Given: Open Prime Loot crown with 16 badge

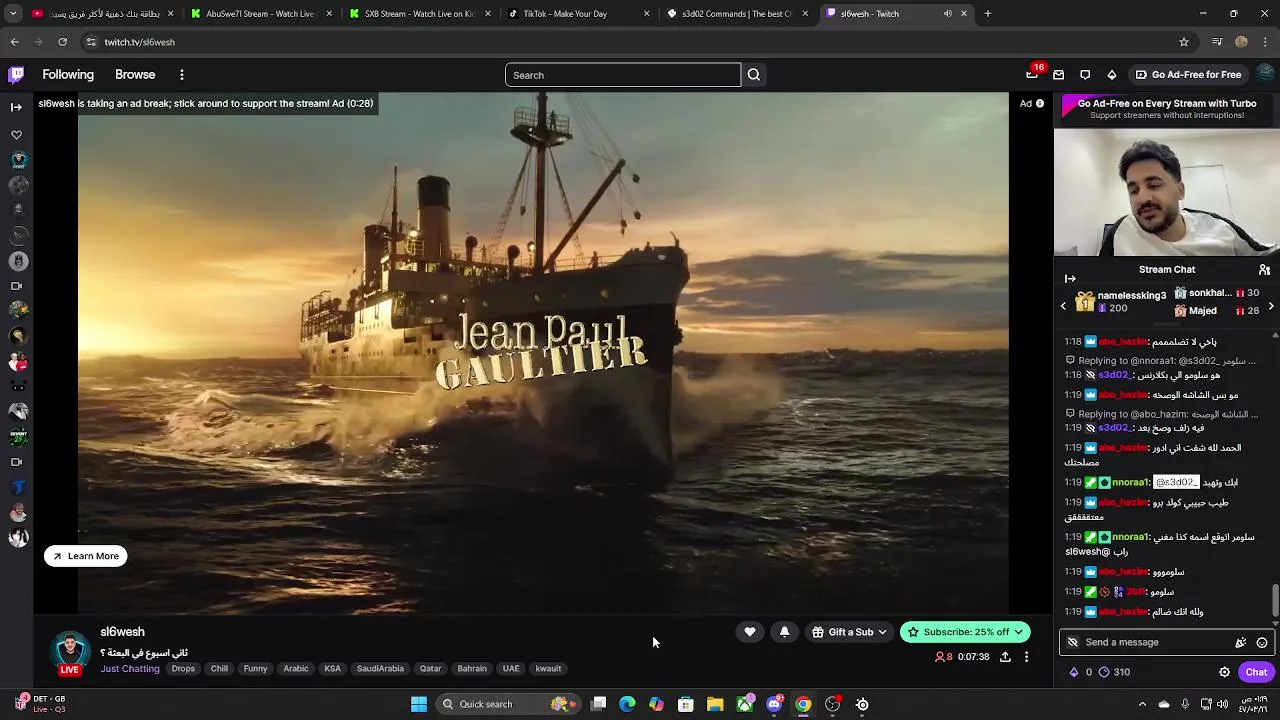Looking at the screenshot, I should pyautogui.click(x=1032, y=74).
